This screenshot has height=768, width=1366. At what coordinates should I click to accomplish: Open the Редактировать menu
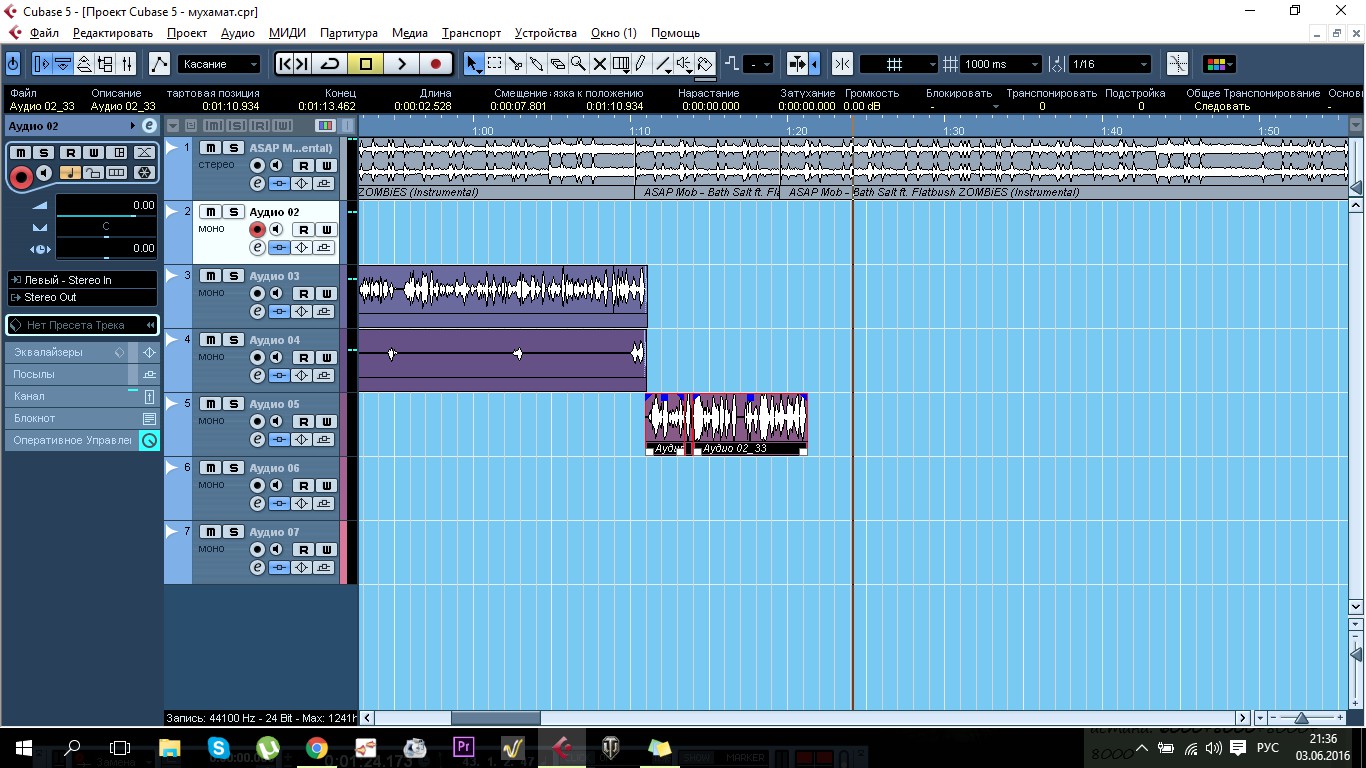(113, 33)
